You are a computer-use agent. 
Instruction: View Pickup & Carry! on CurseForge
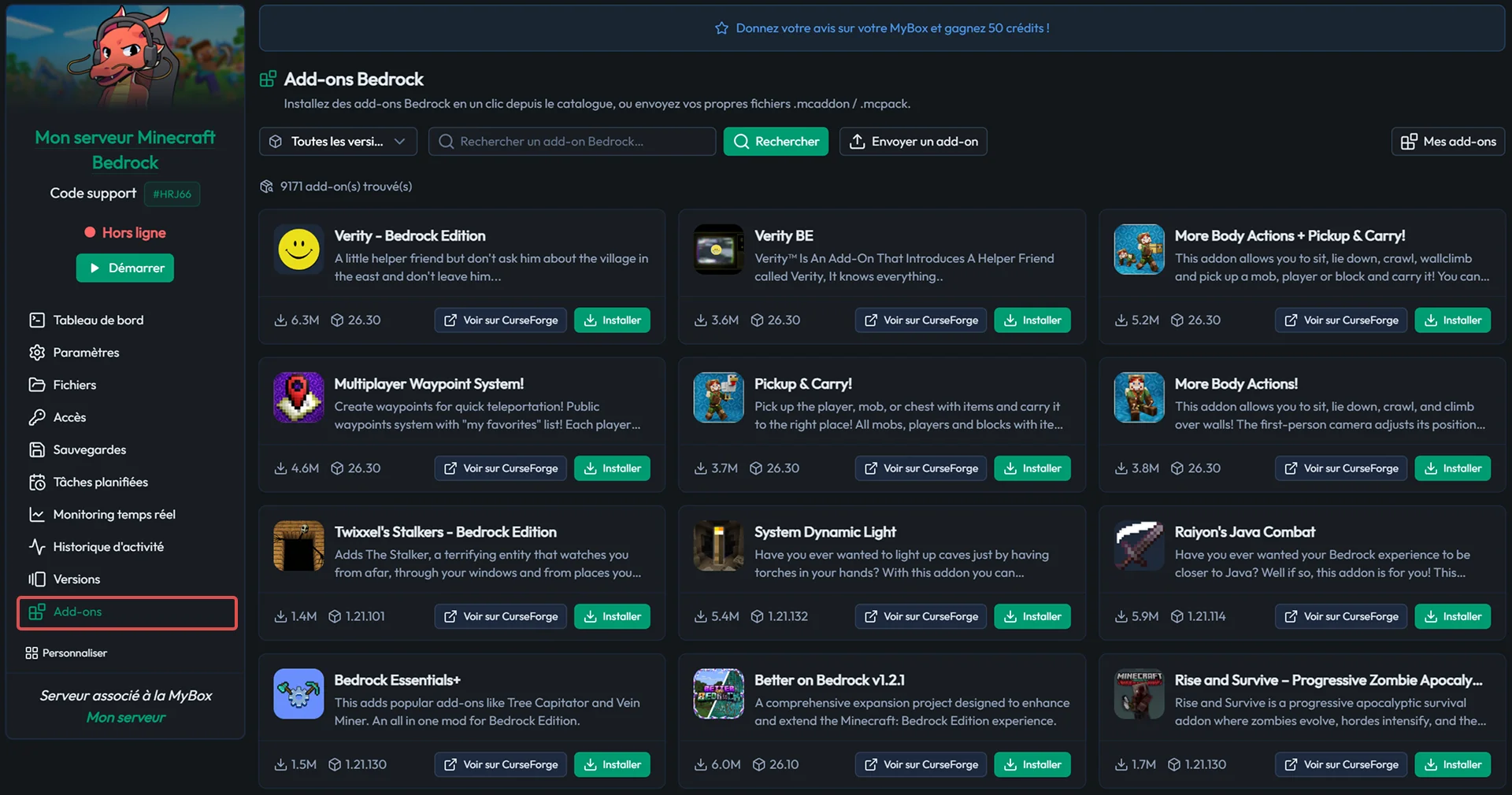pyautogui.click(x=921, y=468)
